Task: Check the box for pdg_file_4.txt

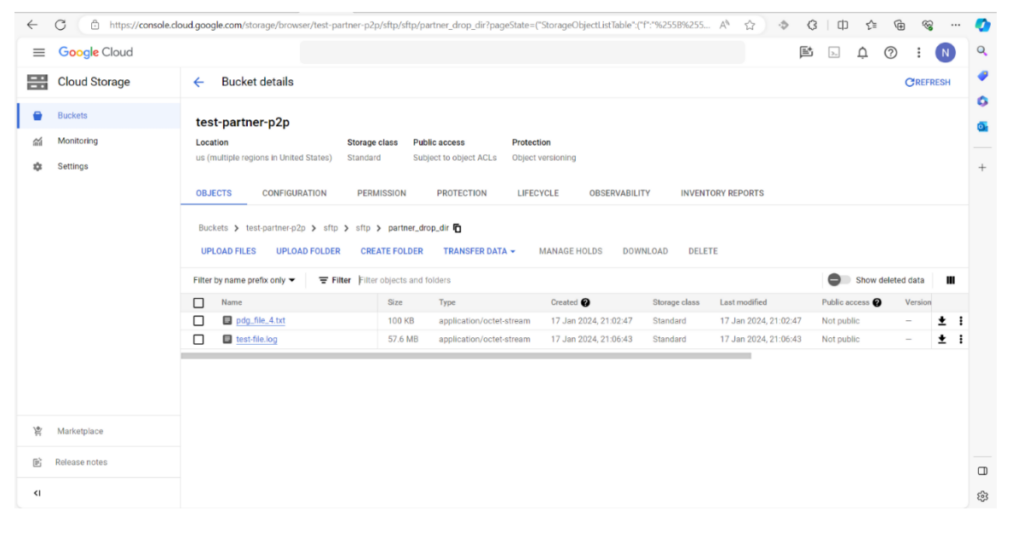Action: tap(198, 321)
